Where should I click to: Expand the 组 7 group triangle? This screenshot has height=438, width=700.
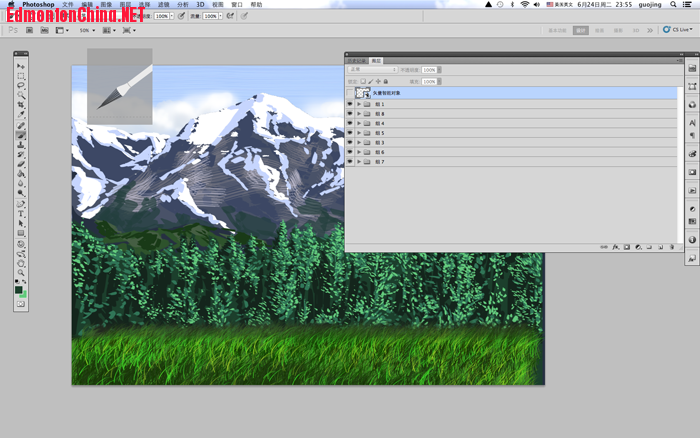click(x=359, y=162)
